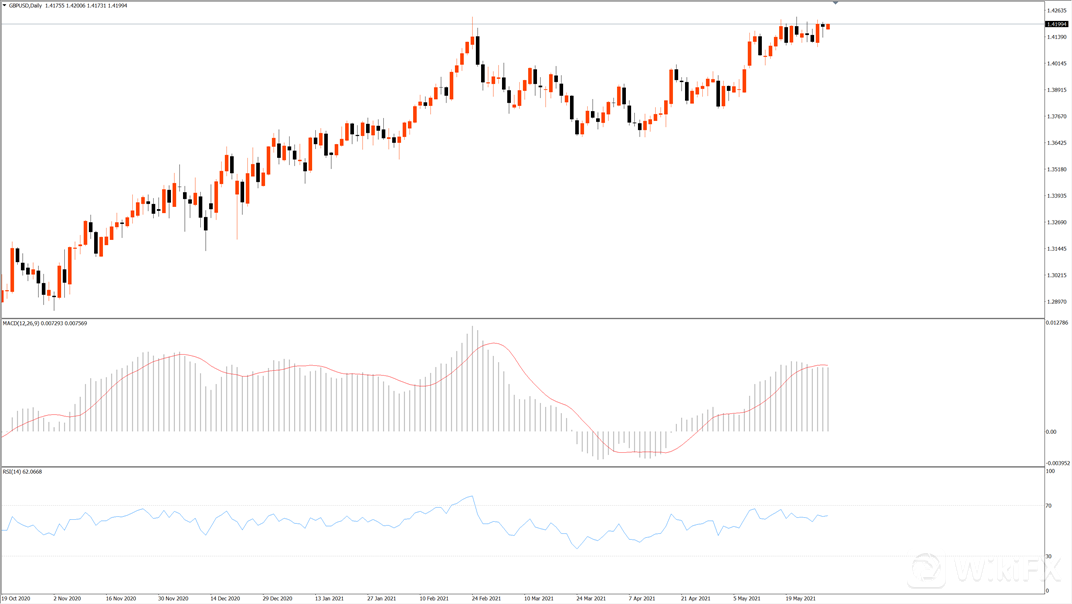Click the current price label 1.41994

(1056, 24)
